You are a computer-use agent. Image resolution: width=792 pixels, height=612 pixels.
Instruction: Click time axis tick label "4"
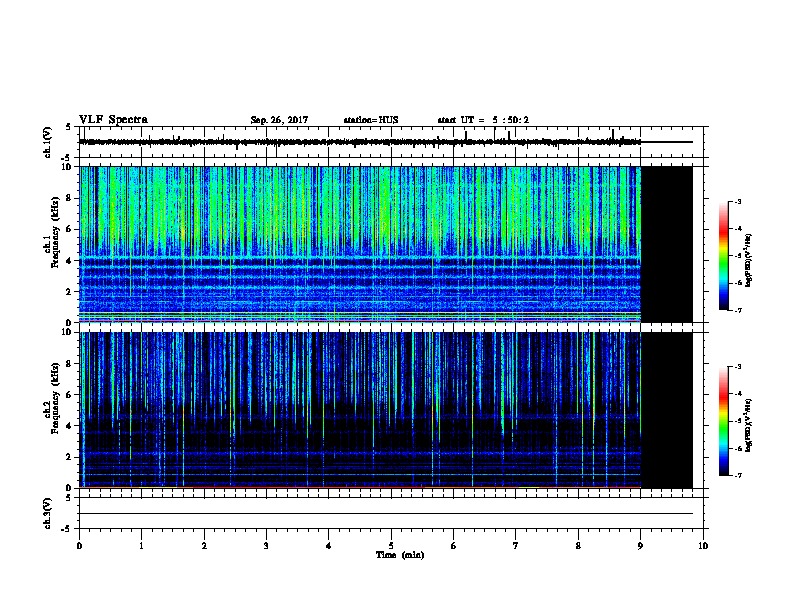pyautogui.click(x=329, y=546)
